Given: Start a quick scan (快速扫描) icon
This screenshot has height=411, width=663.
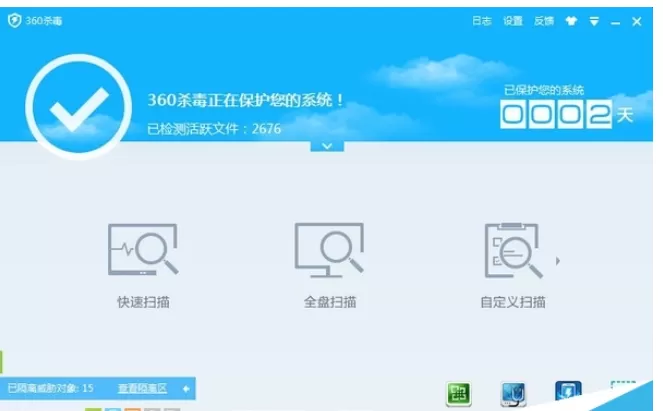Looking at the screenshot, I should (x=143, y=249).
